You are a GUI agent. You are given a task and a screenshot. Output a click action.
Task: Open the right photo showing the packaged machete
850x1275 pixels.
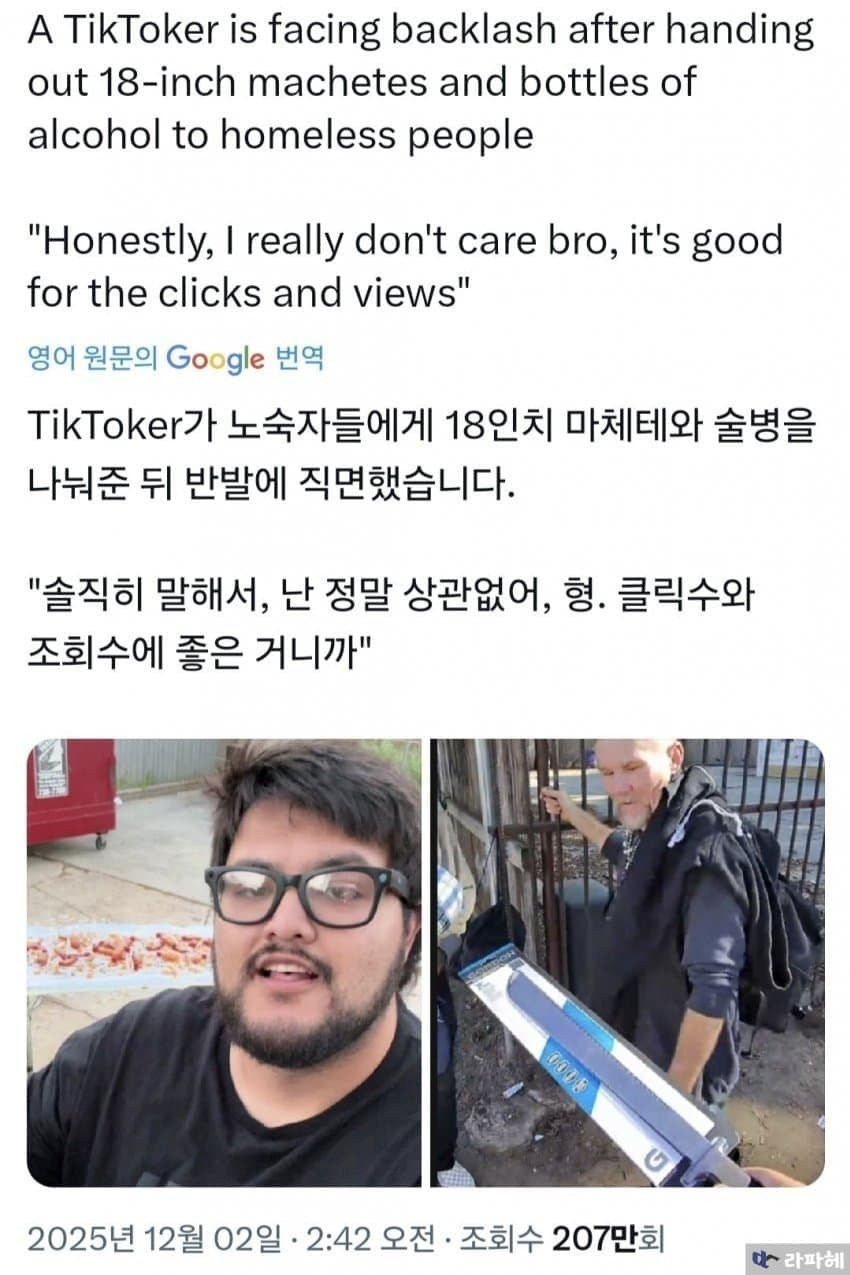(x=628, y=962)
